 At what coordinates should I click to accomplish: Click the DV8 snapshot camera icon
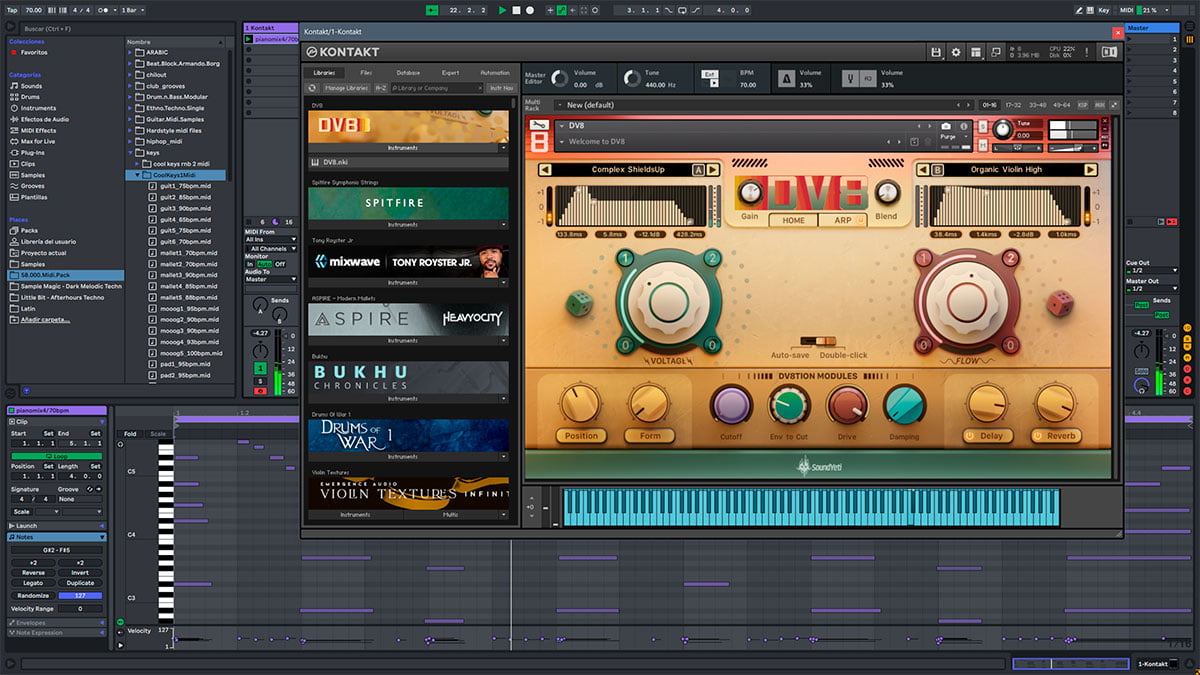click(x=946, y=126)
